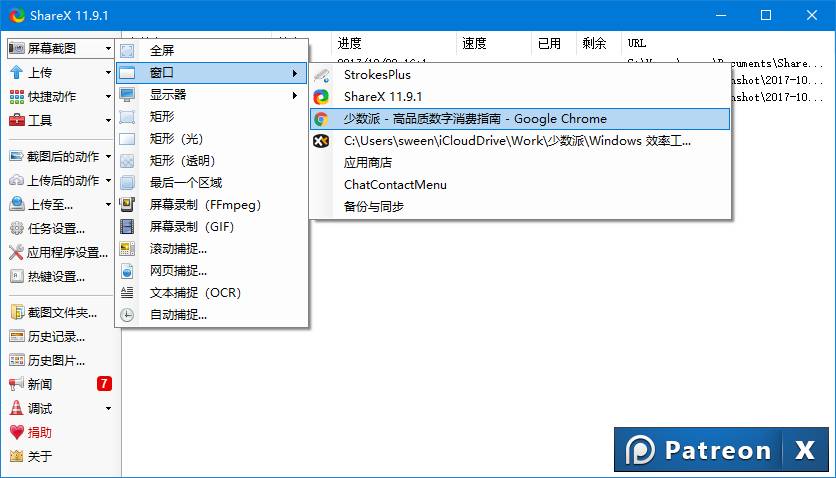
Task: Open News (新闻) button
Action: pyautogui.click(x=60, y=384)
